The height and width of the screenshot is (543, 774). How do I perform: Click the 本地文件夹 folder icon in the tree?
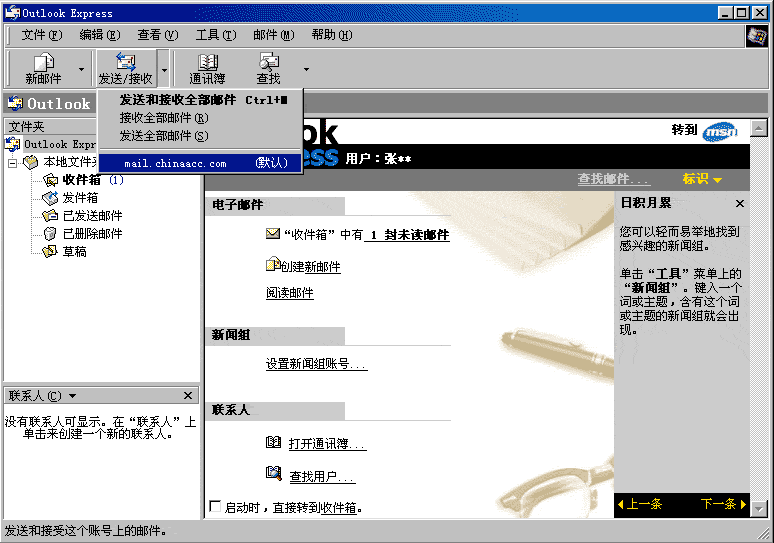(31, 162)
